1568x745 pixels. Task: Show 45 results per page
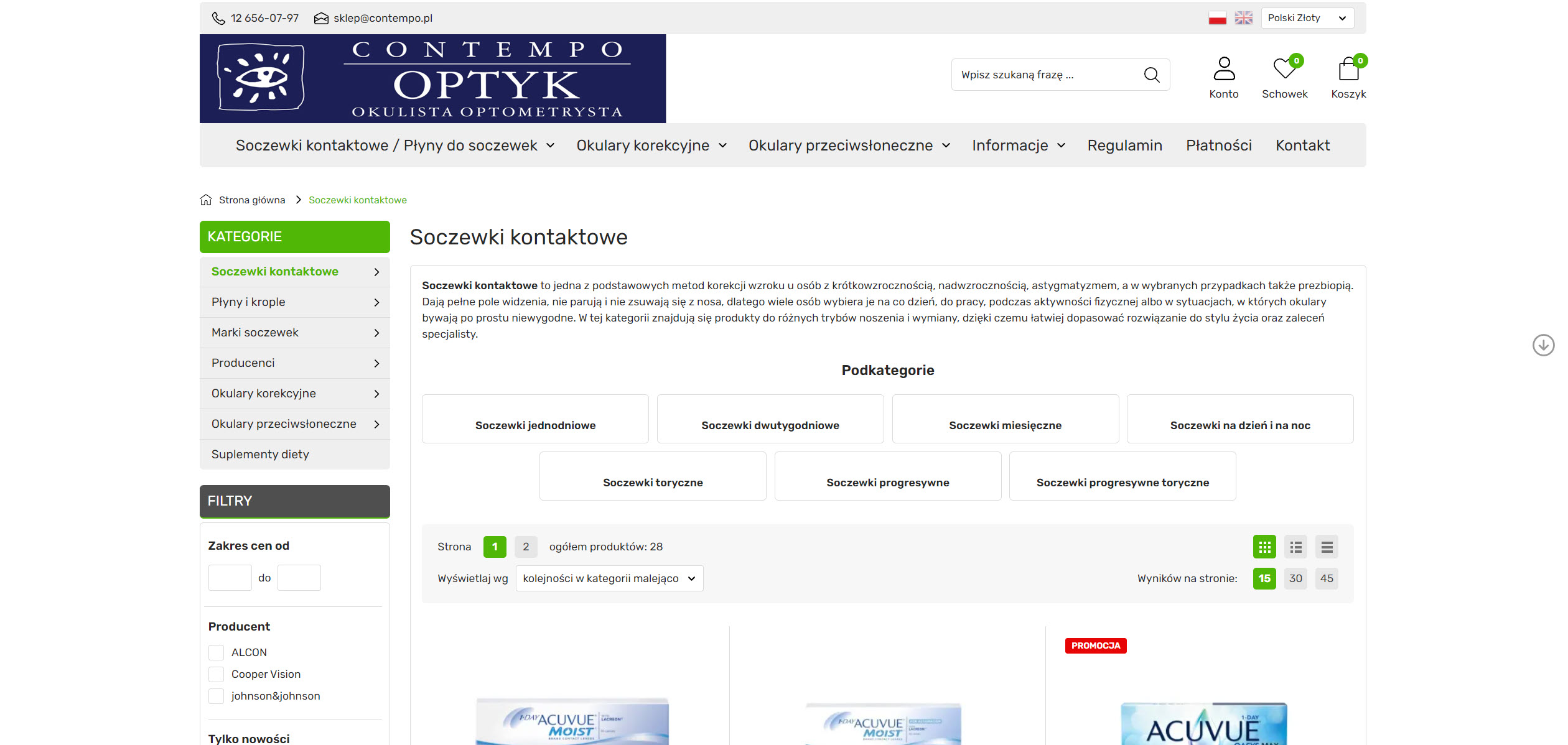click(1327, 578)
